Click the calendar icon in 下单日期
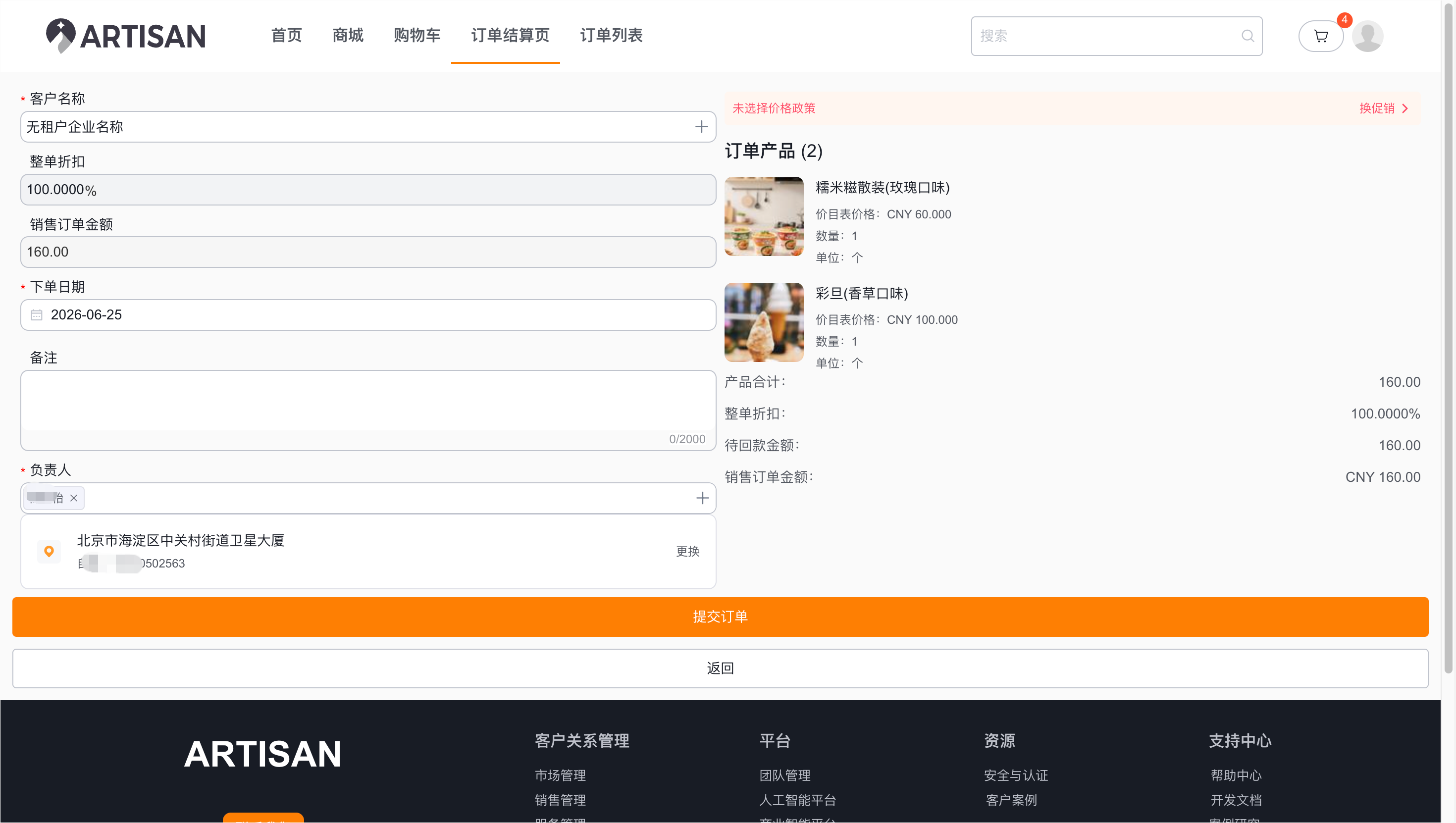The height and width of the screenshot is (823, 1456). coord(37,315)
